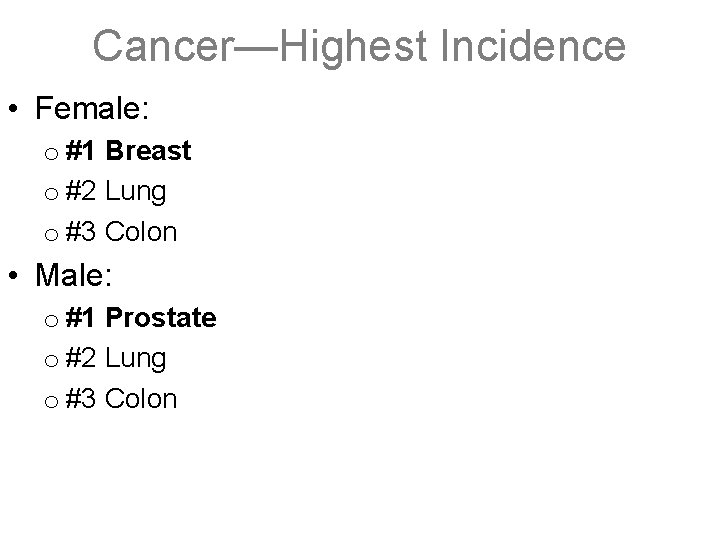This screenshot has width=720, height=540.
Task: Click the circle marker before Male "#3 Colon"
Action: coord(49,401)
